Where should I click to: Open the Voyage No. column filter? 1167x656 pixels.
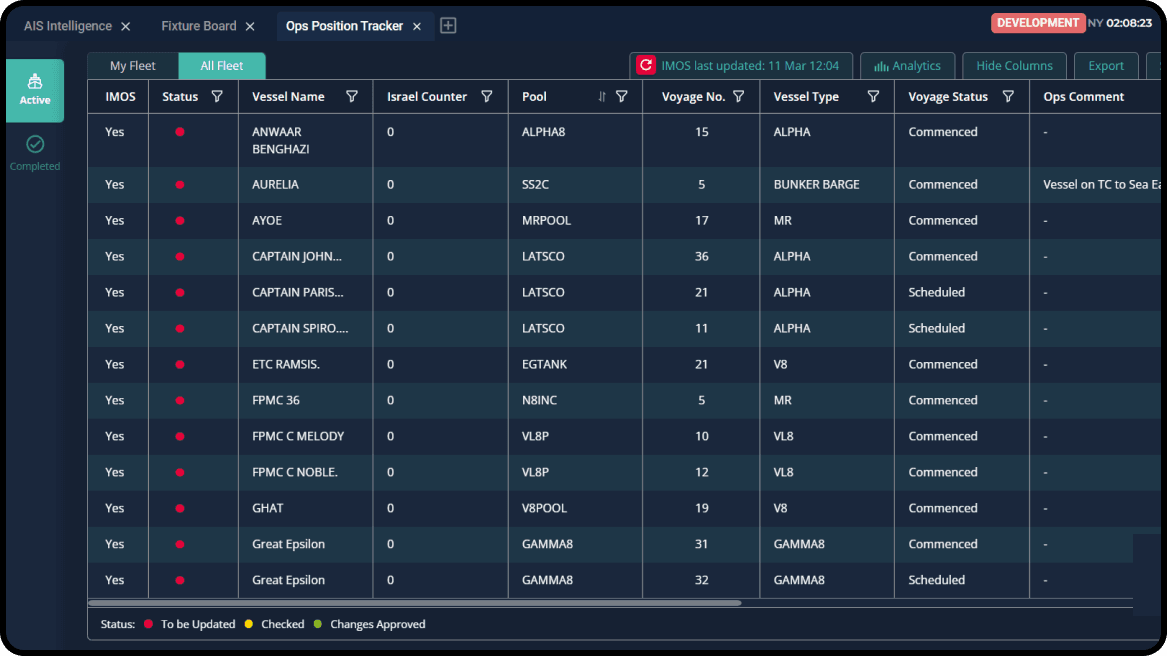pos(738,96)
